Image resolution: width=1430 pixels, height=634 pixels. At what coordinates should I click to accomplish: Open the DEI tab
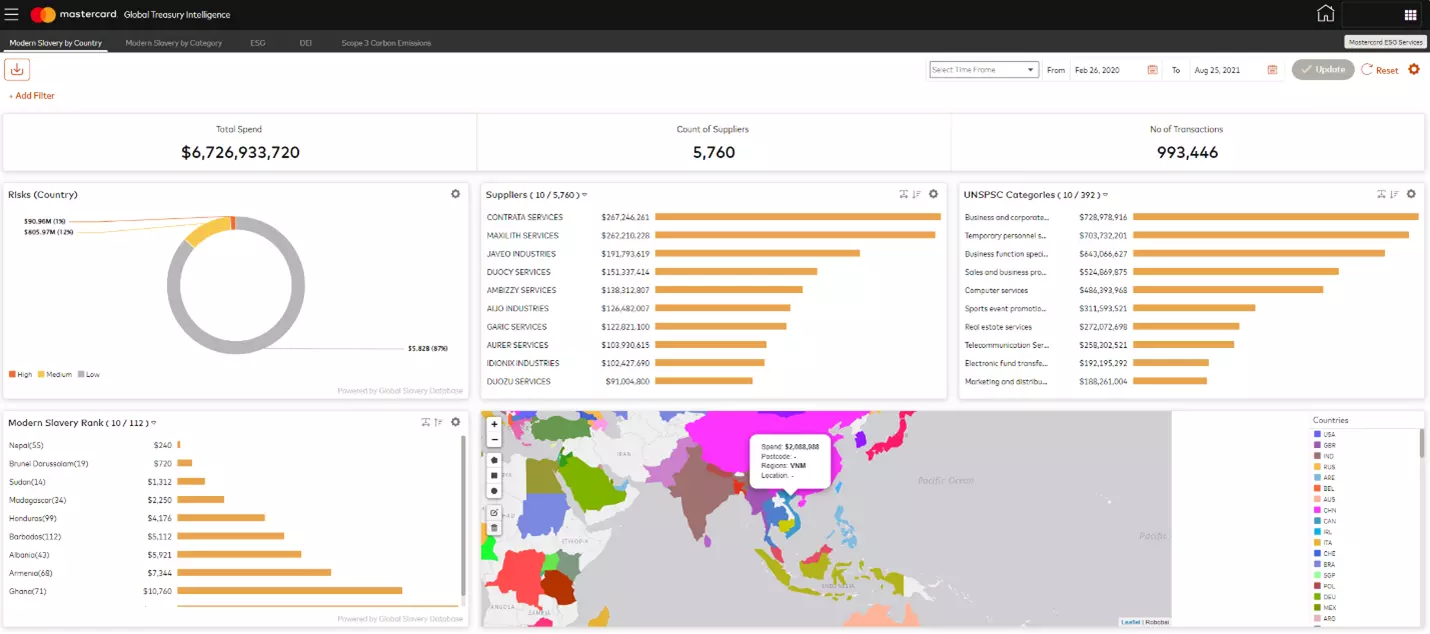point(306,43)
